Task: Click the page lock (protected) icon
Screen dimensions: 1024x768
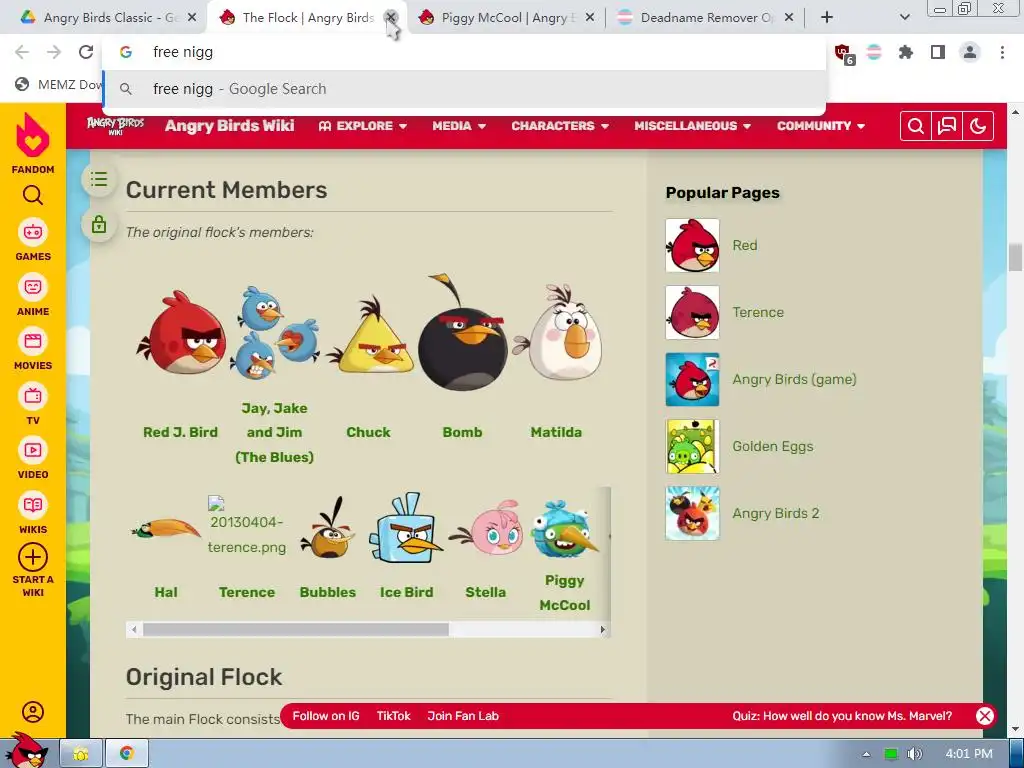Action: pyautogui.click(x=99, y=224)
